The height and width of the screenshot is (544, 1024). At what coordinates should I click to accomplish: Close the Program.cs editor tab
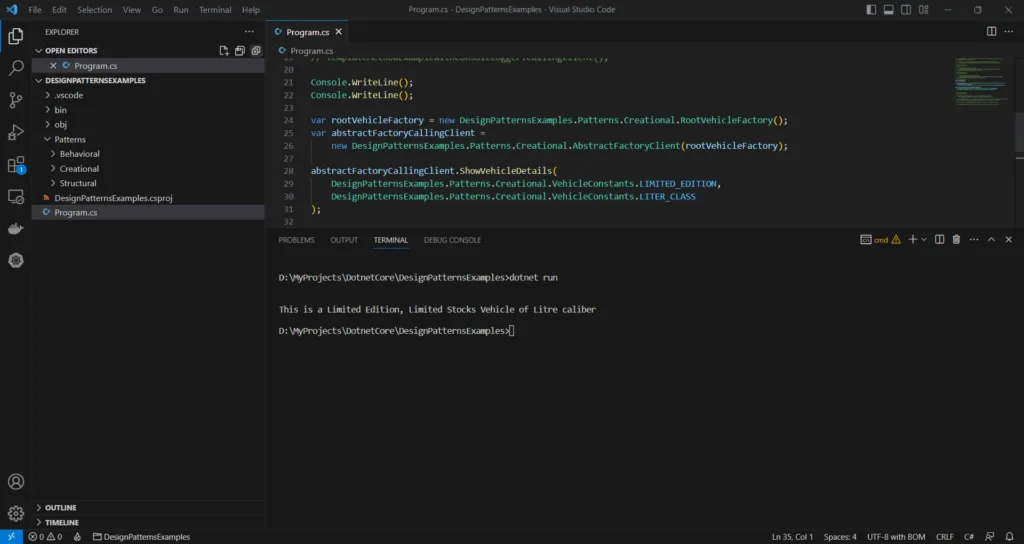coord(338,31)
